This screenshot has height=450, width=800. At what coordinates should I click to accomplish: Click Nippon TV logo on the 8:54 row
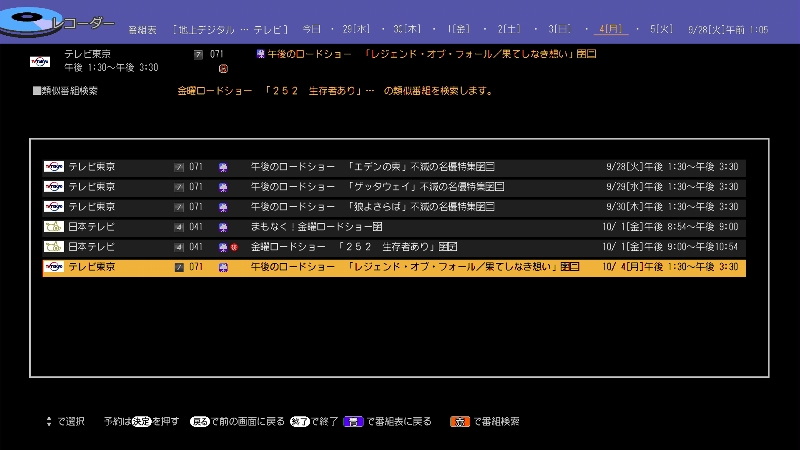(x=54, y=227)
